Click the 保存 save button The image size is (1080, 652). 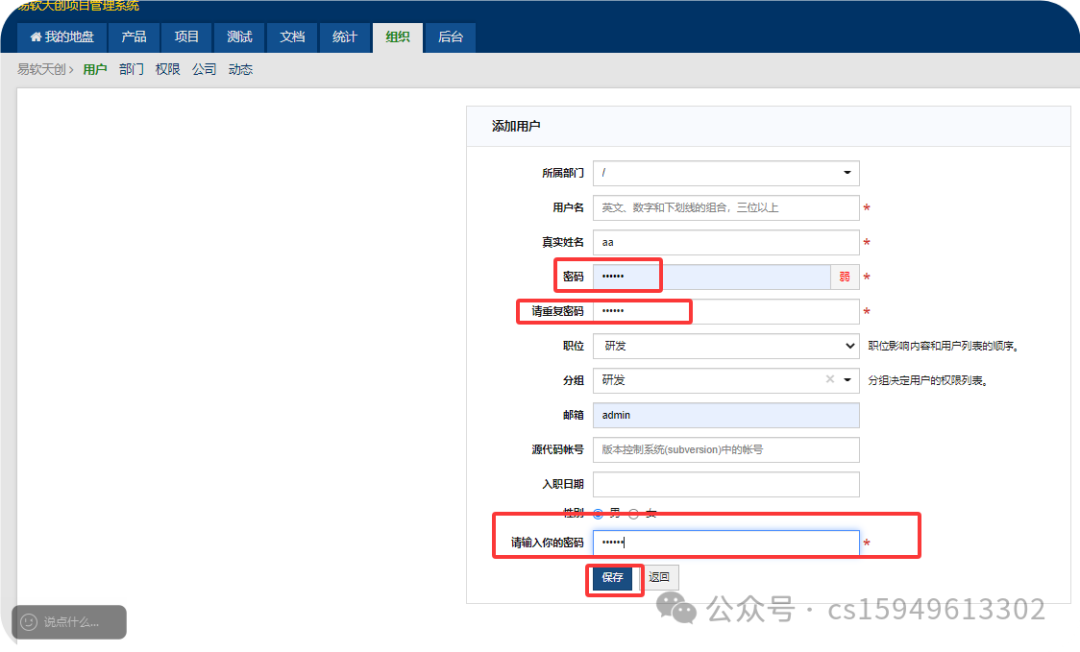pyautogui.click(x=612, y=577)
